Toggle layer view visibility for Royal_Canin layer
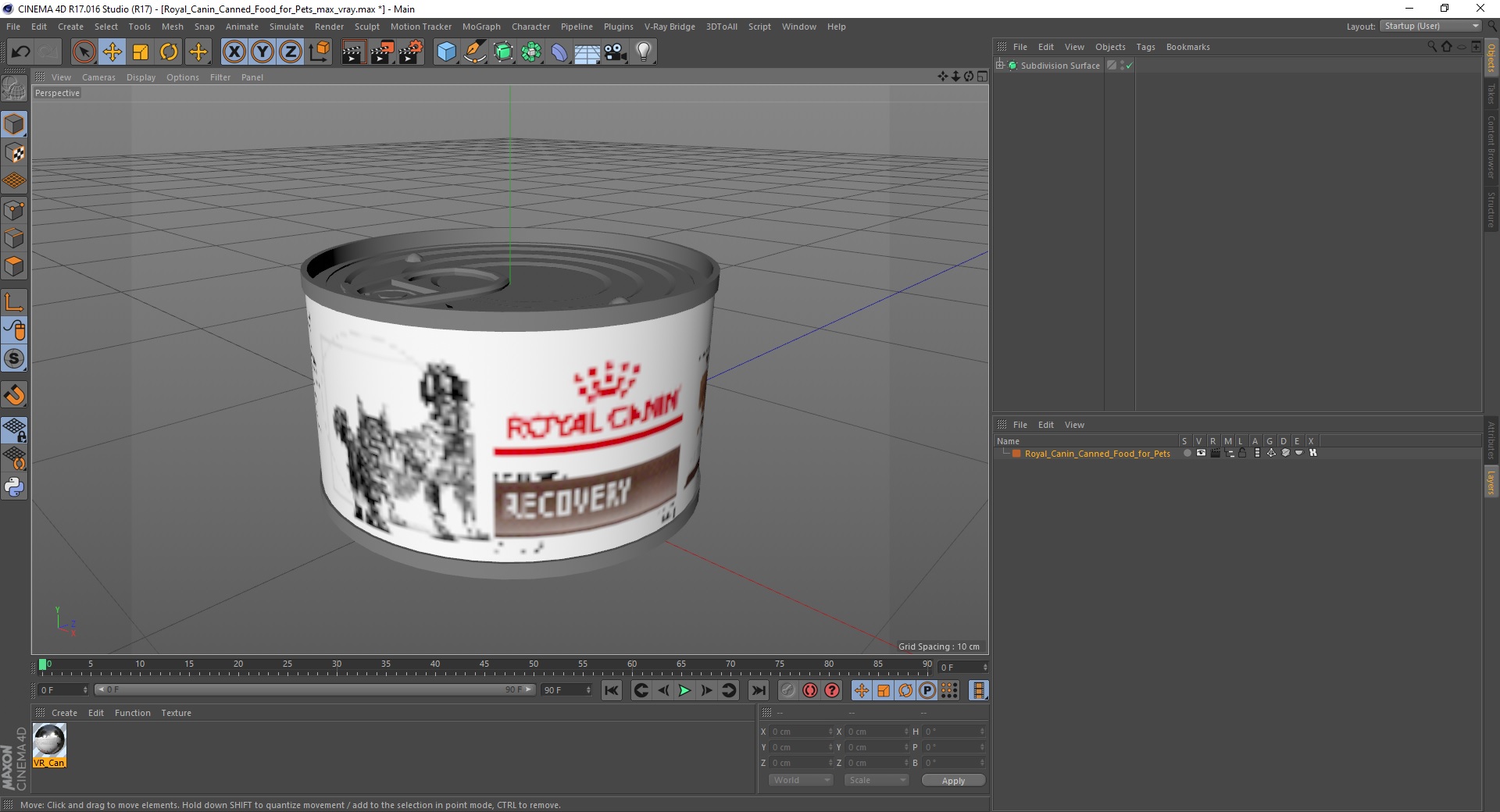The image size is (1500, 812). [x=1201, y=453]
